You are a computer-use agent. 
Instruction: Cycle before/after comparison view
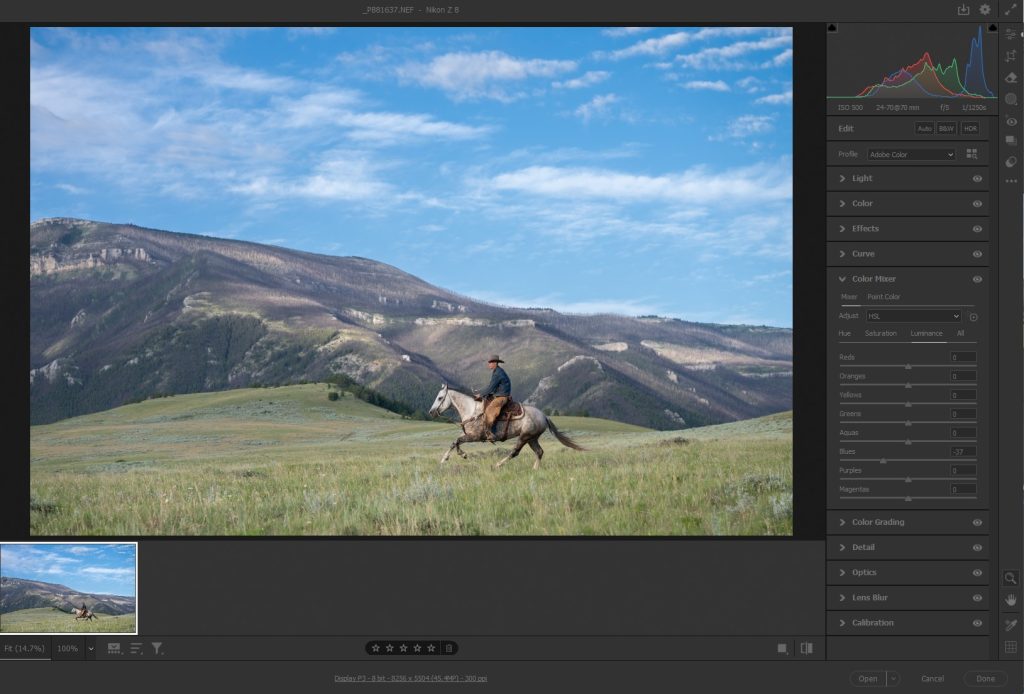(807, 648)
